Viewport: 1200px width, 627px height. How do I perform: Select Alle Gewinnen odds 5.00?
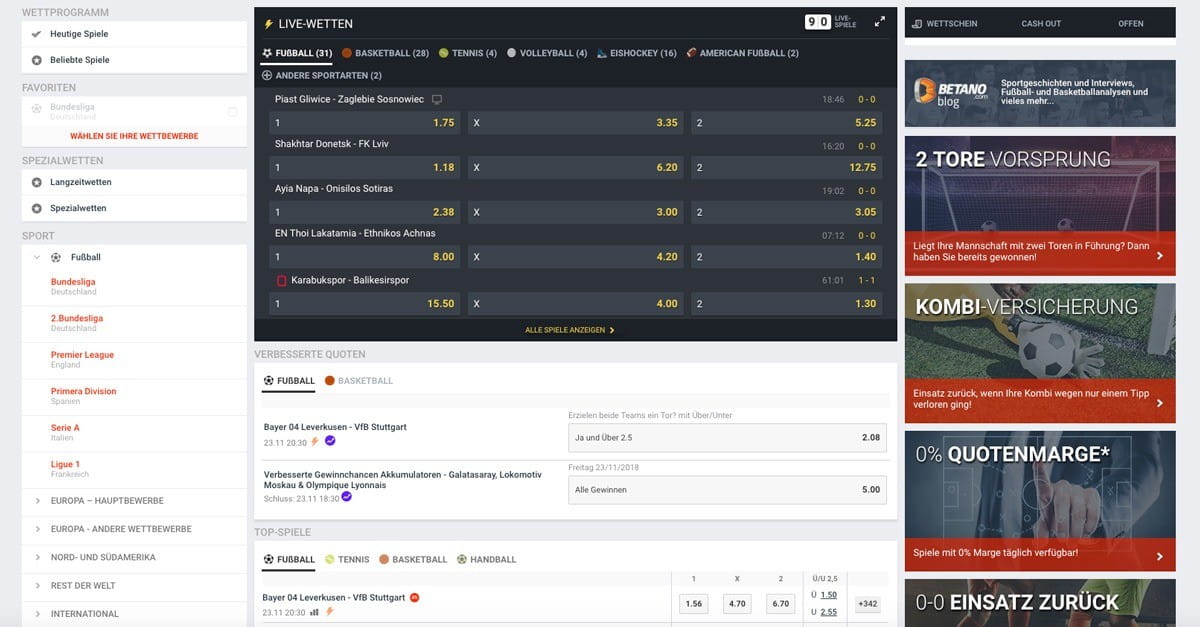tap(727, 490)
